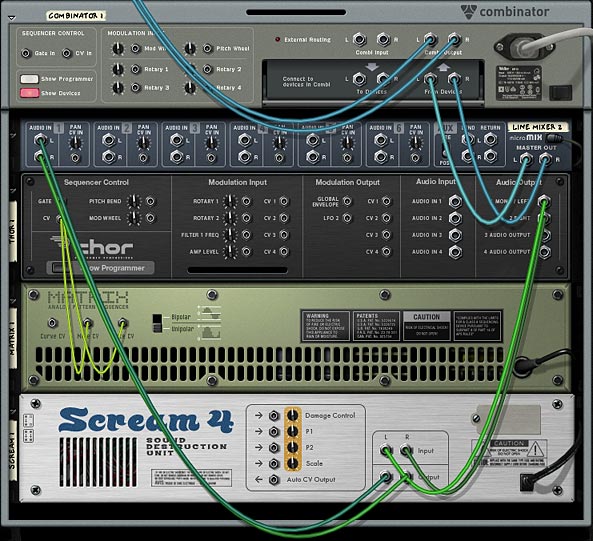Click the mixer Aux Send right jack
Image resolution: width=593 pixels, height=541 pixels.
coord(468,156)
